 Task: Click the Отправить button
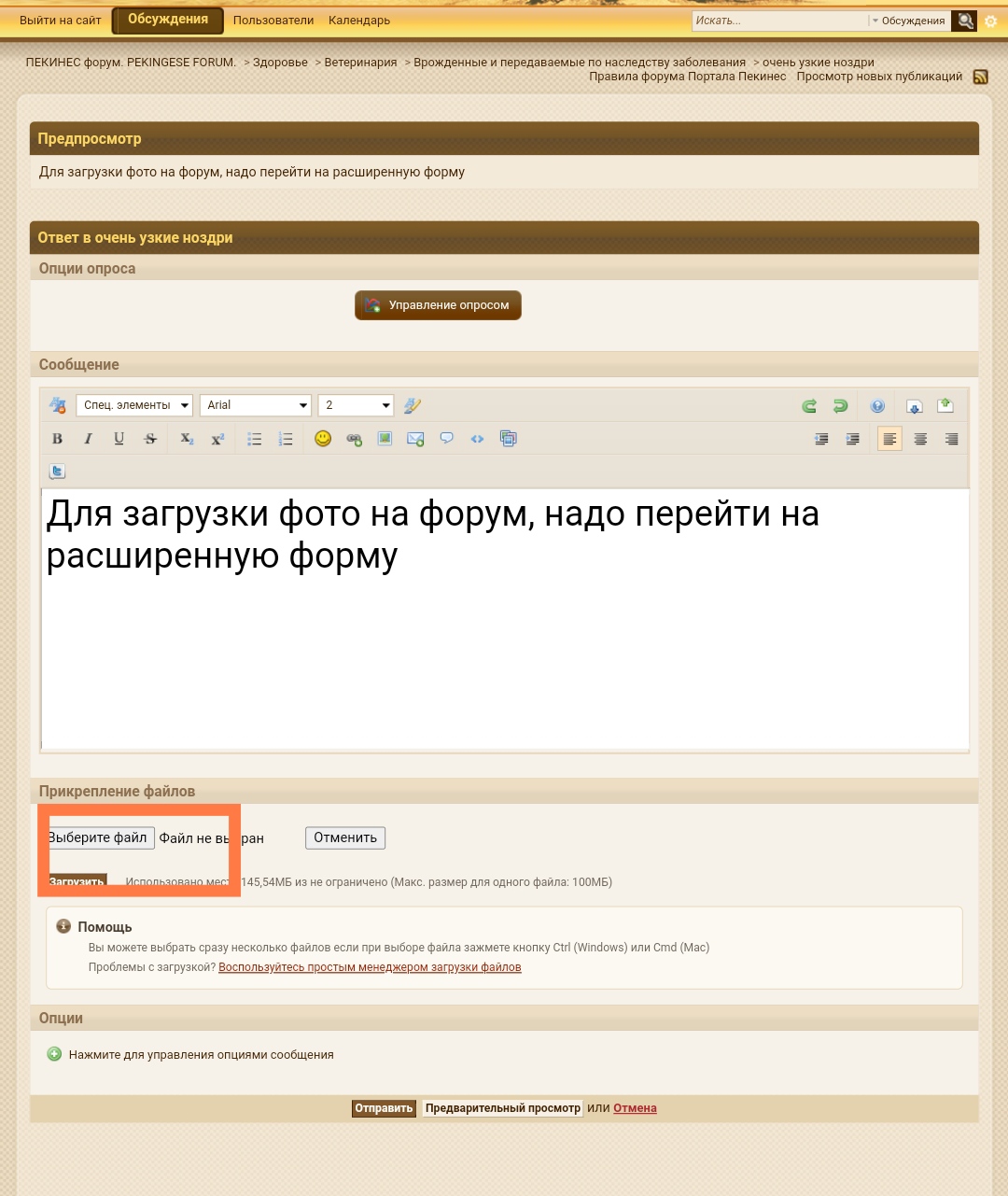384,1108
